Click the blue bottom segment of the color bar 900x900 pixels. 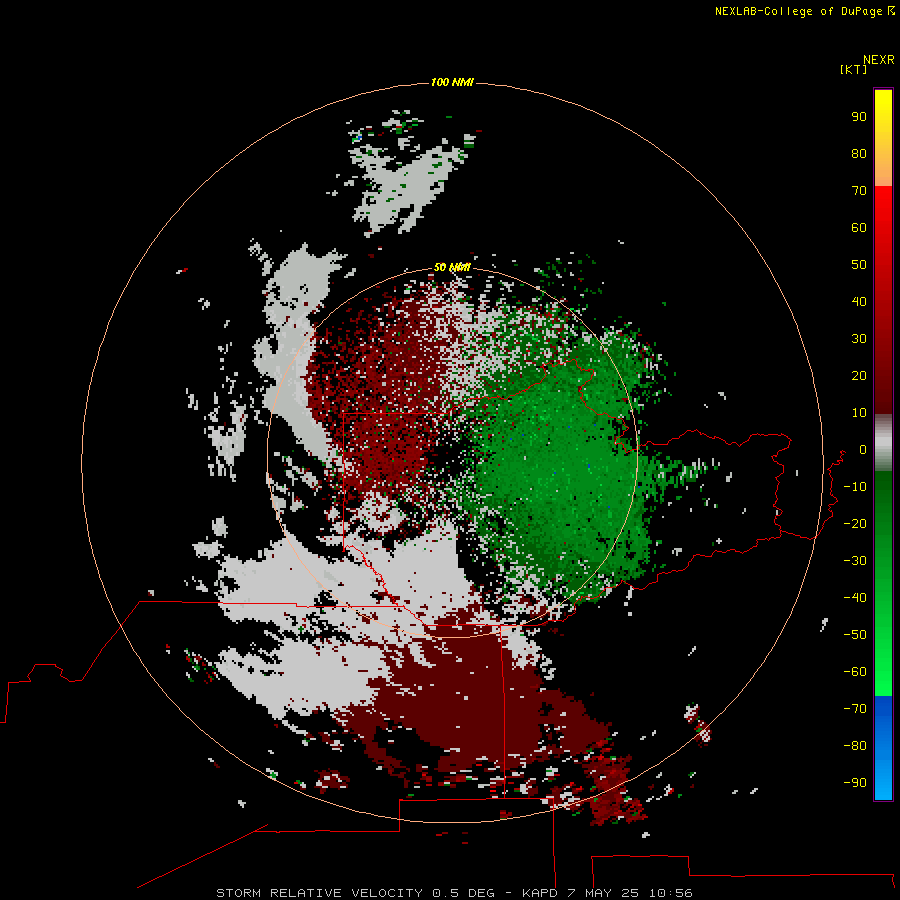pyautogui.click(x=883, y=747)
